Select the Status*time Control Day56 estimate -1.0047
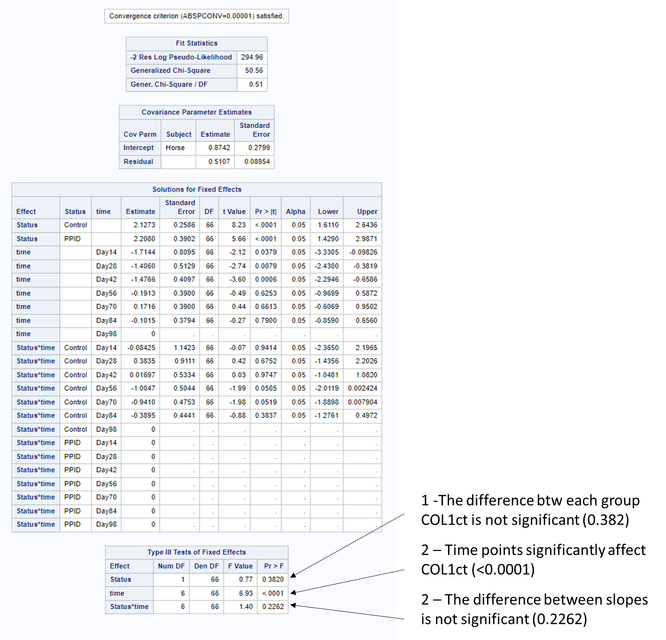The width and height of the screenshot is (666, 640). coord(141,388)
